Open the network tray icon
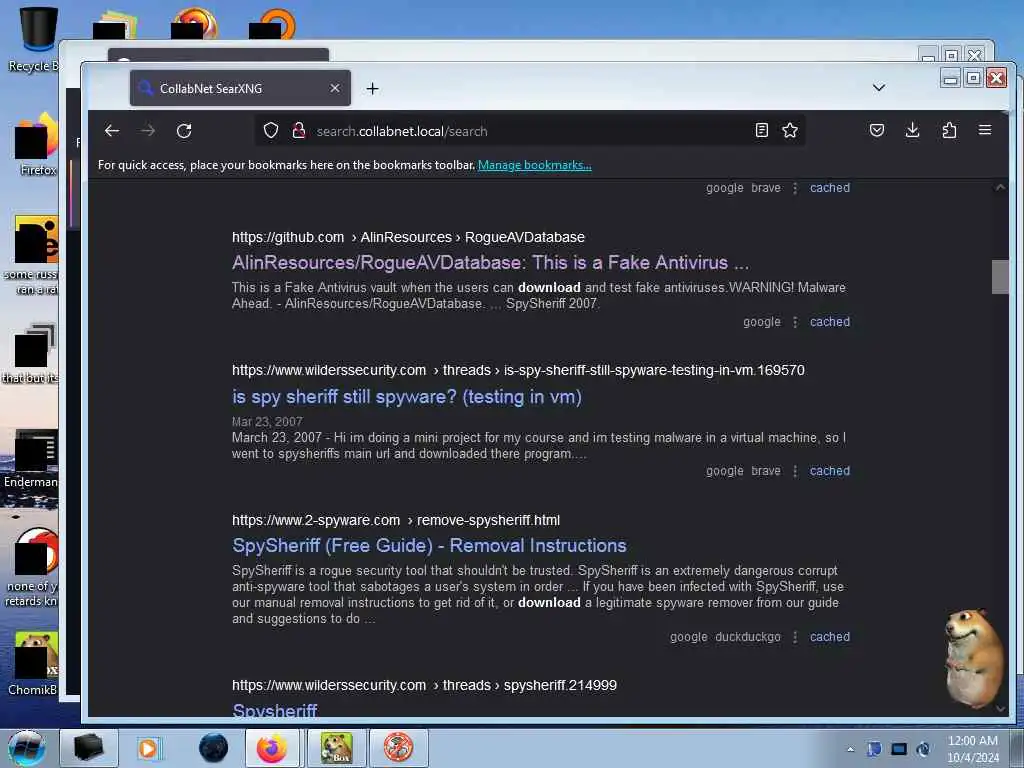This screenshot has width=1024, height=768. point(899,749)
